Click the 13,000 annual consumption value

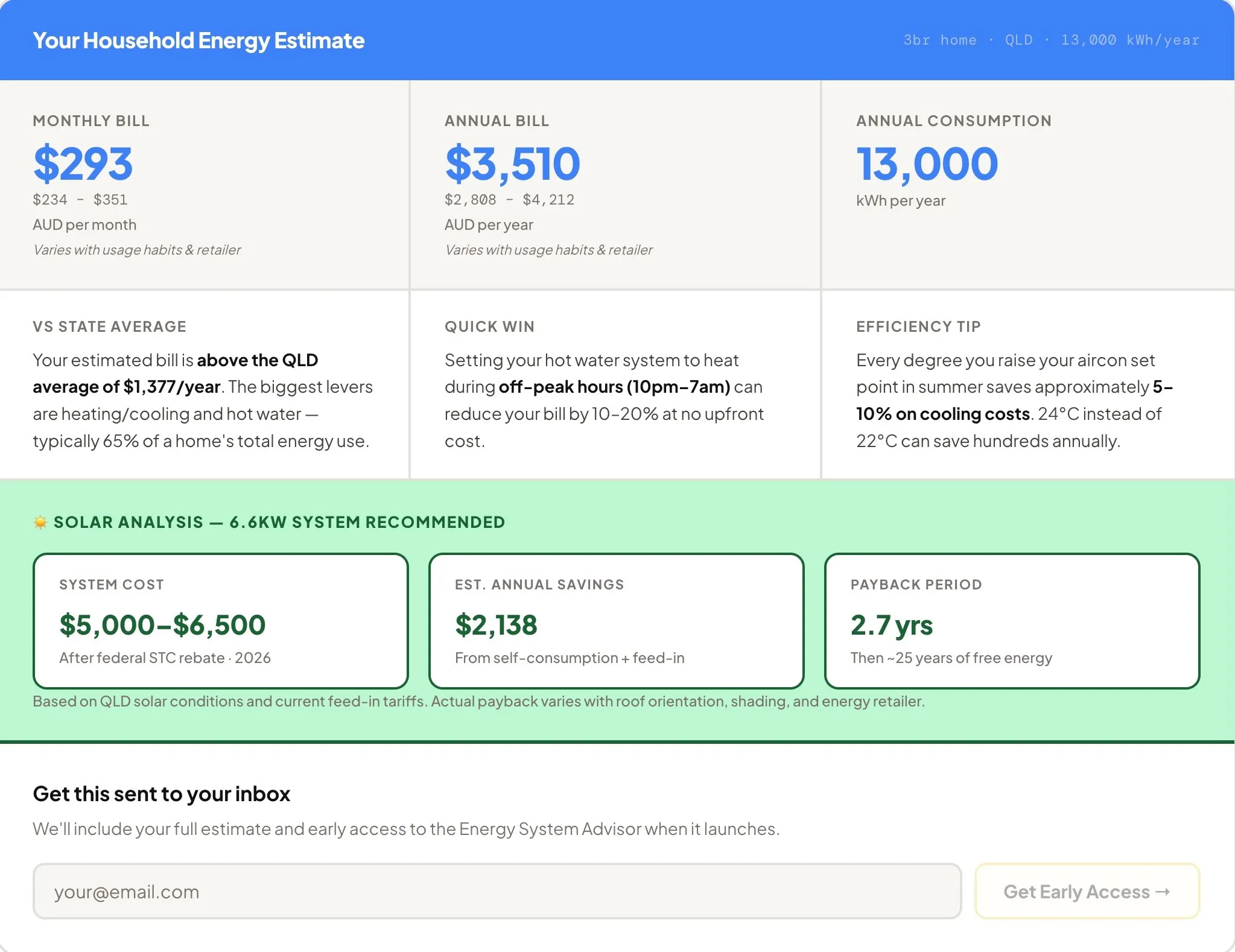[927, 163]
